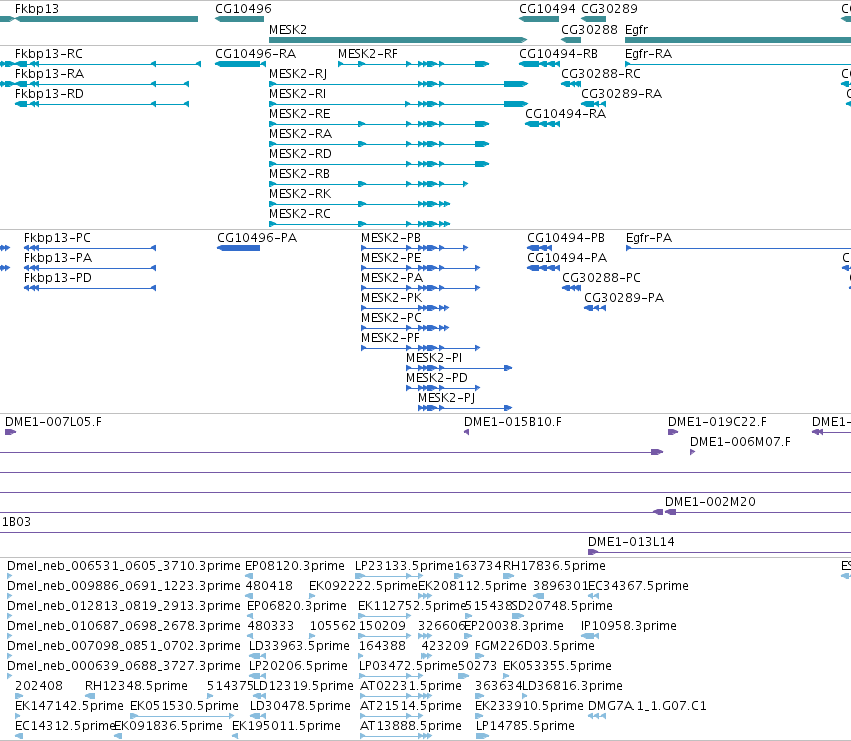The height and width of the screenshot is (741, 851).
Task: Click transcript CG30288-RC
Action: coord(601,74)
